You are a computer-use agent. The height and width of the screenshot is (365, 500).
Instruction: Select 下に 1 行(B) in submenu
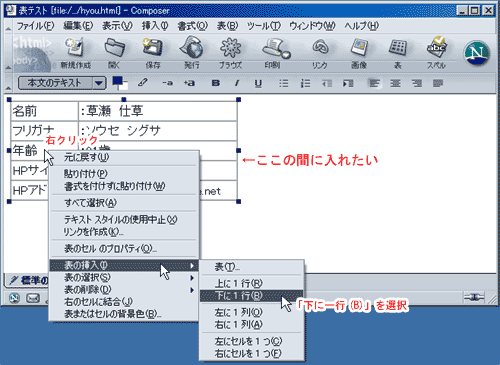(x=252, y=296)
